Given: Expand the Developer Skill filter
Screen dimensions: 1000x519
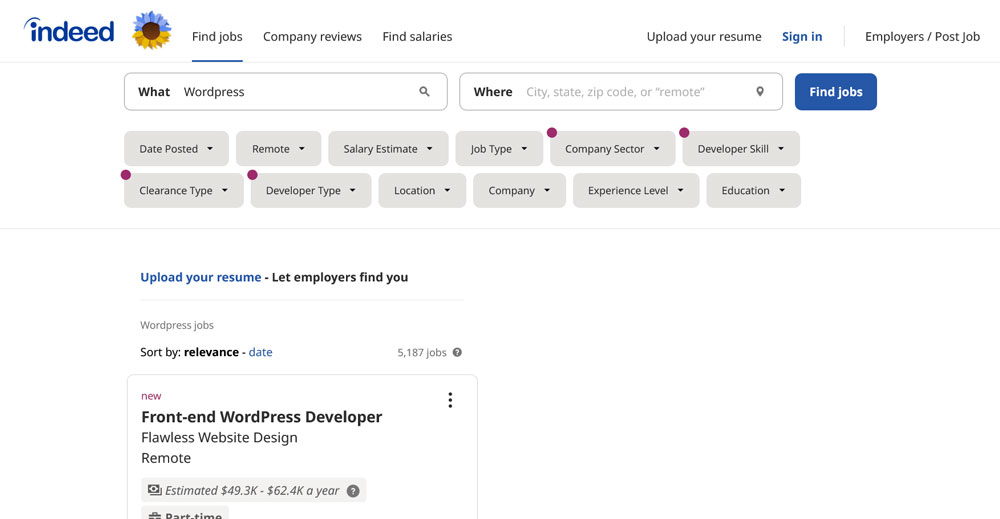Looking at the screenshot, I should coord(740,149).
